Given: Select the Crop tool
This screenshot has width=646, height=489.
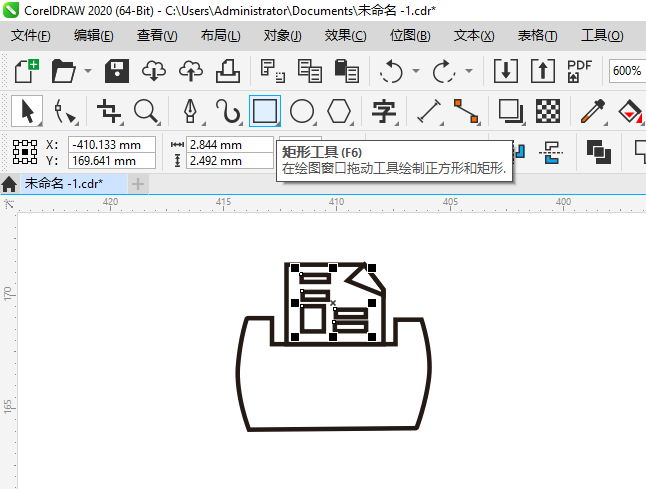Looking at the screenshot, I should (x=109, y=111).
